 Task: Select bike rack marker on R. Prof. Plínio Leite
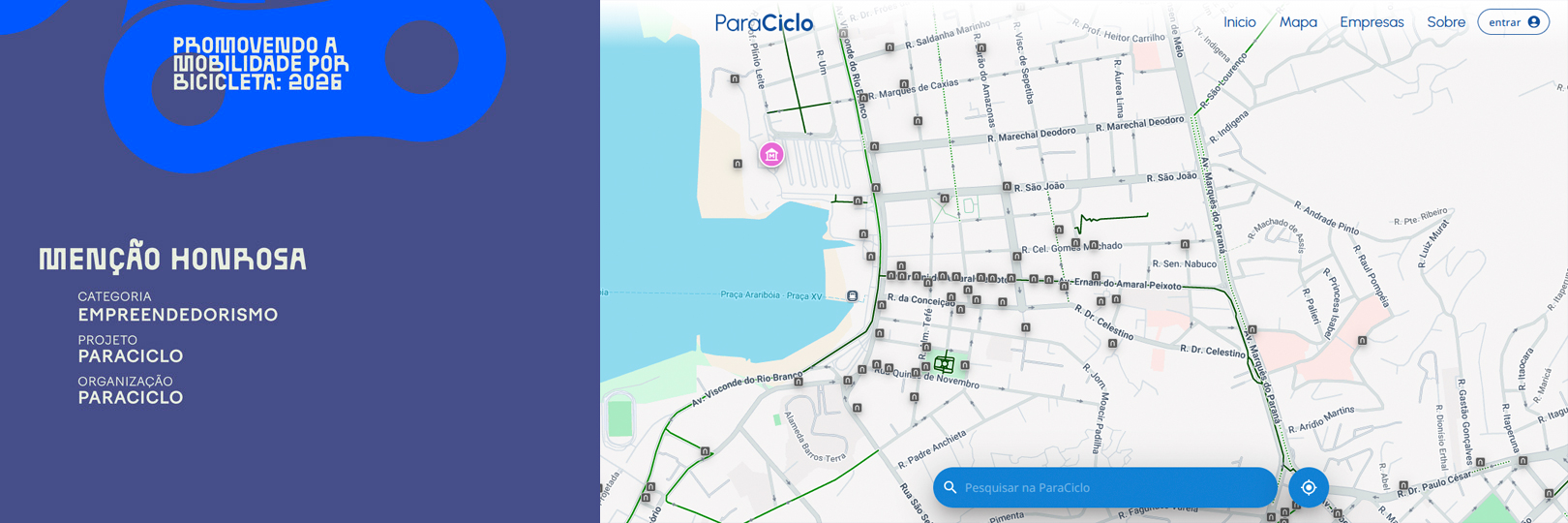[735, 78]
